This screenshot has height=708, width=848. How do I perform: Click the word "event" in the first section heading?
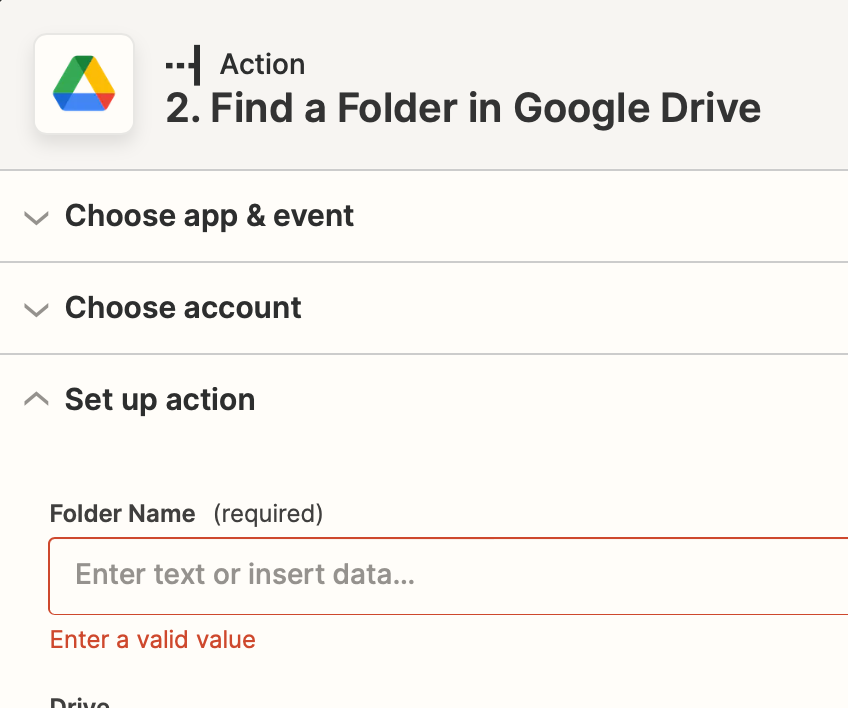[x=314, y=216]
